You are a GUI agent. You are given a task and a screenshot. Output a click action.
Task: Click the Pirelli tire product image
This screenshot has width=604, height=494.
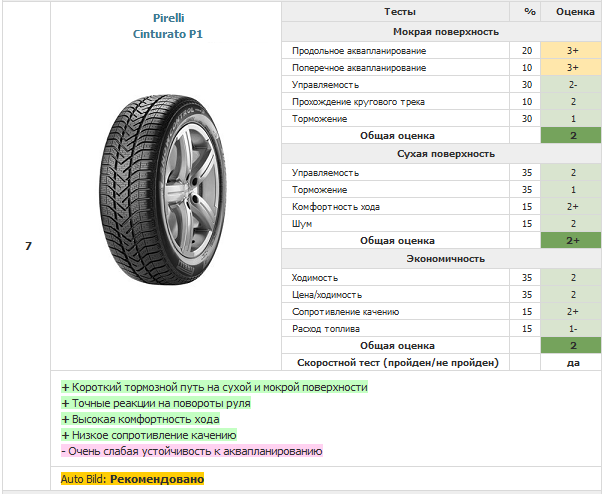(162, 190)
